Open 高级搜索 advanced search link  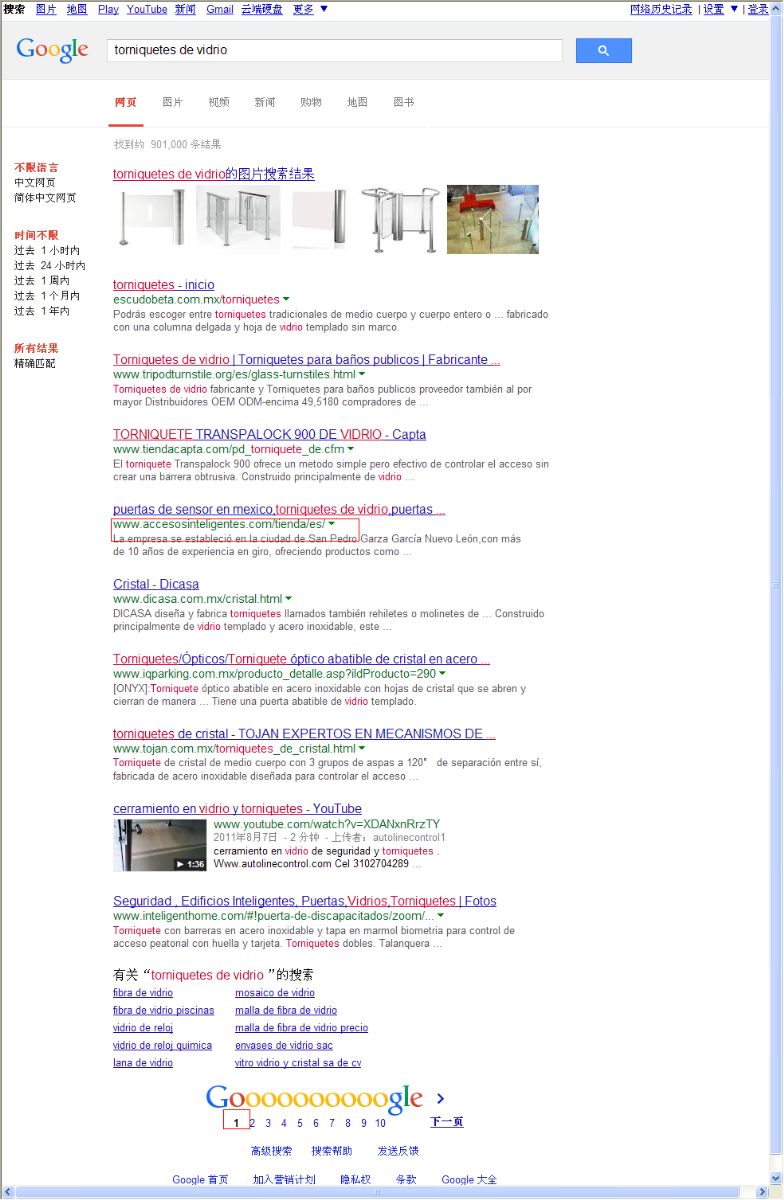(272, 1151)
